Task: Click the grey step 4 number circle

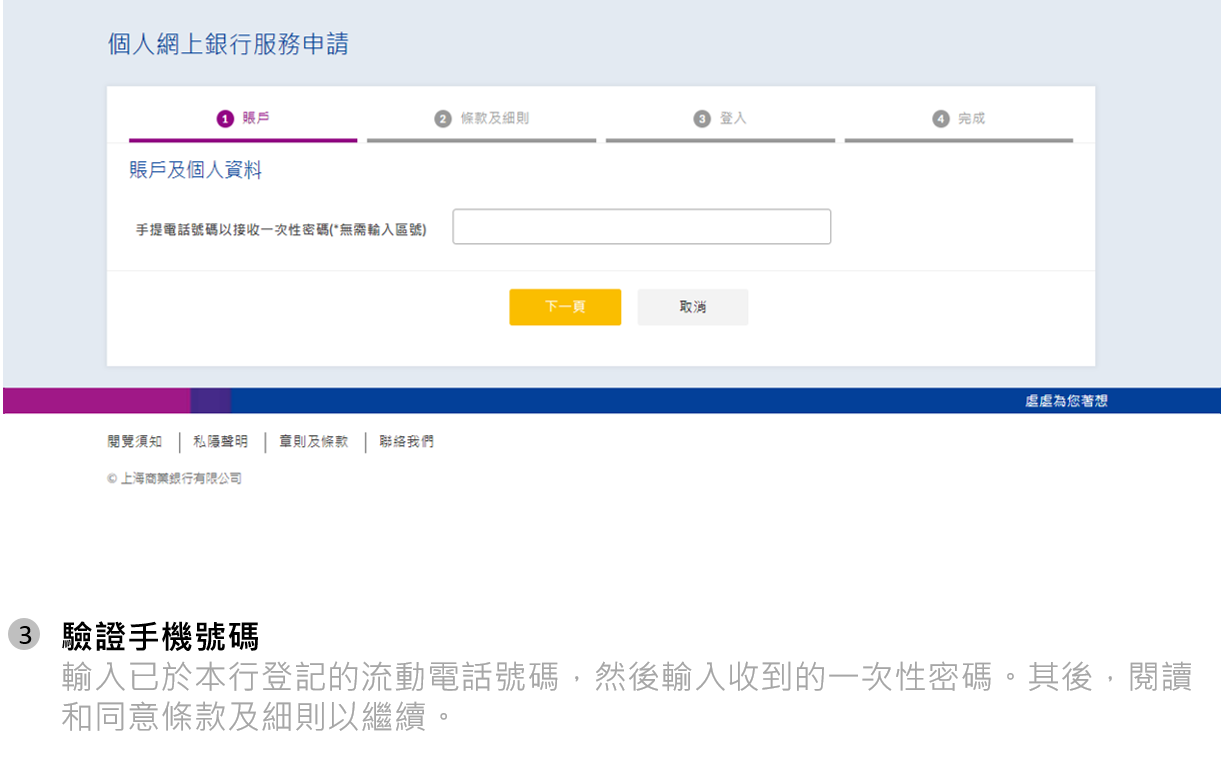Action: (x=941, y=119)
